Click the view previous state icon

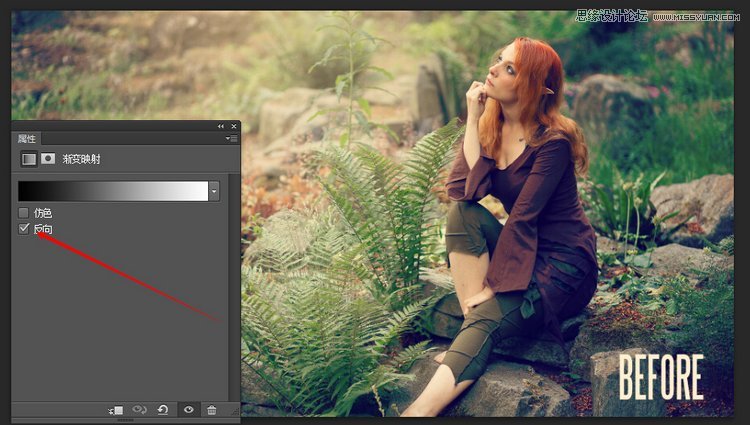[x=139, y=410]
